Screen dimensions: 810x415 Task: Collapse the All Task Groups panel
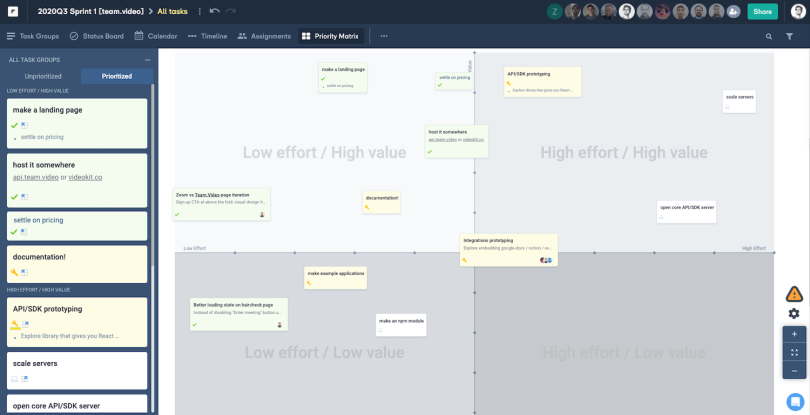(148, 60)
